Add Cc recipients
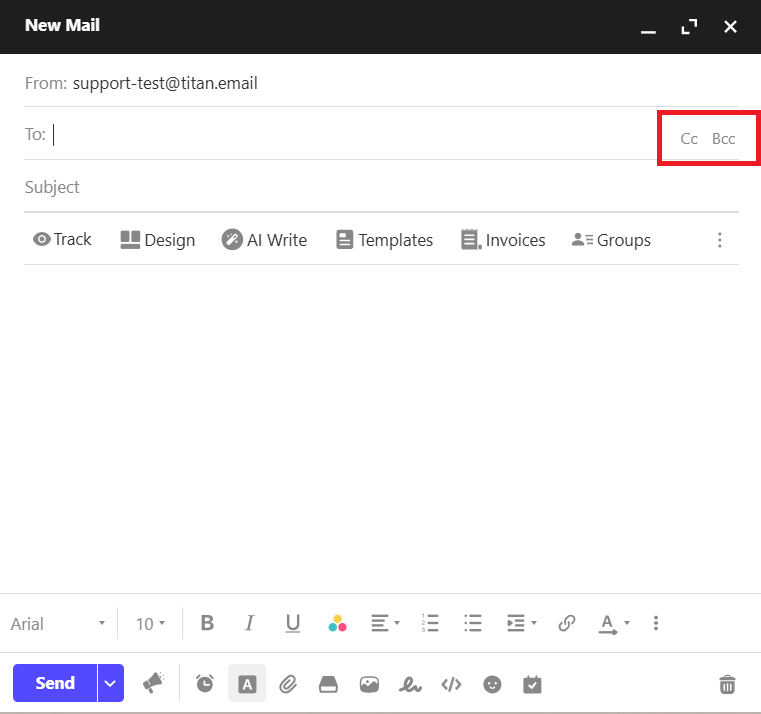The image size is (761, 714). (689, 139)
